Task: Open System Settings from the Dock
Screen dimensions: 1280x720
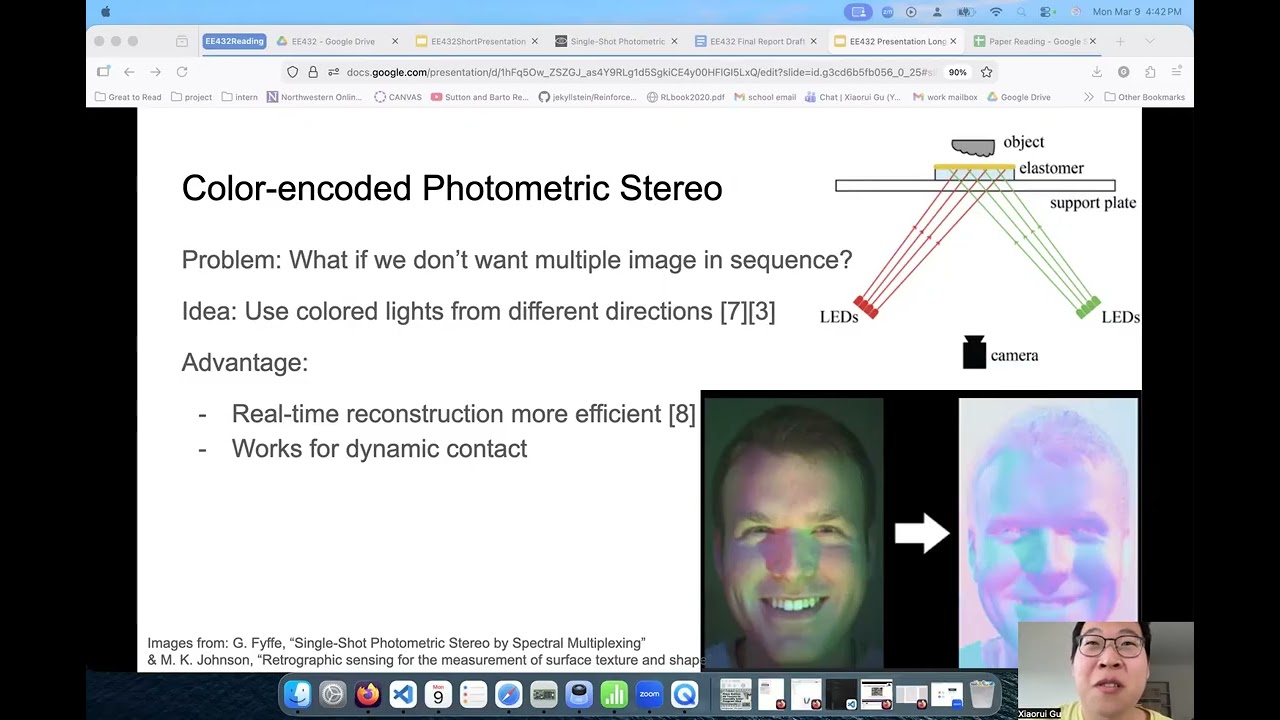Action: [333, 694]
